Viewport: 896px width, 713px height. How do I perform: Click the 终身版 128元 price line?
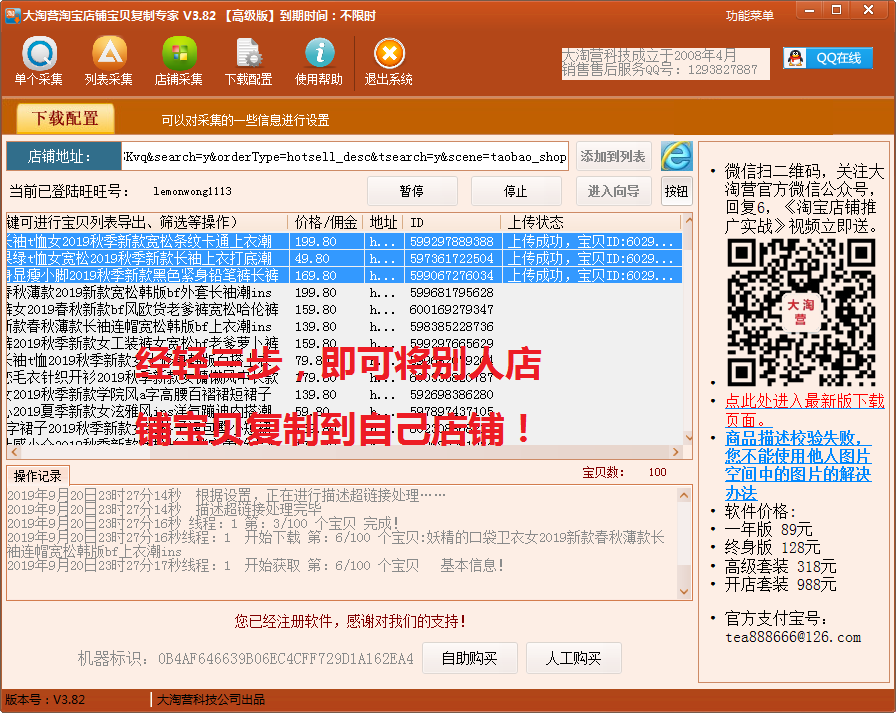click(x=772, y=547)
